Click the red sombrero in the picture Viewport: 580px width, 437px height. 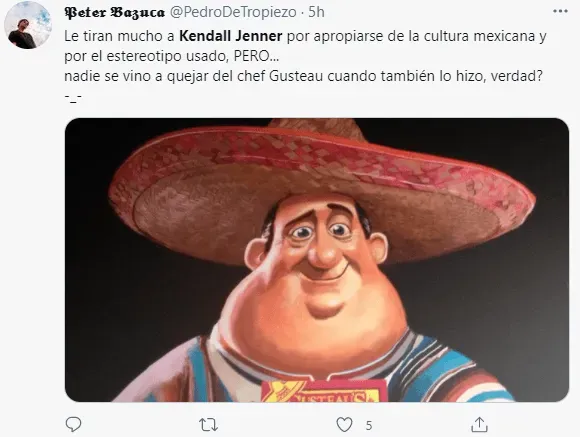click(x=322, y=185)
